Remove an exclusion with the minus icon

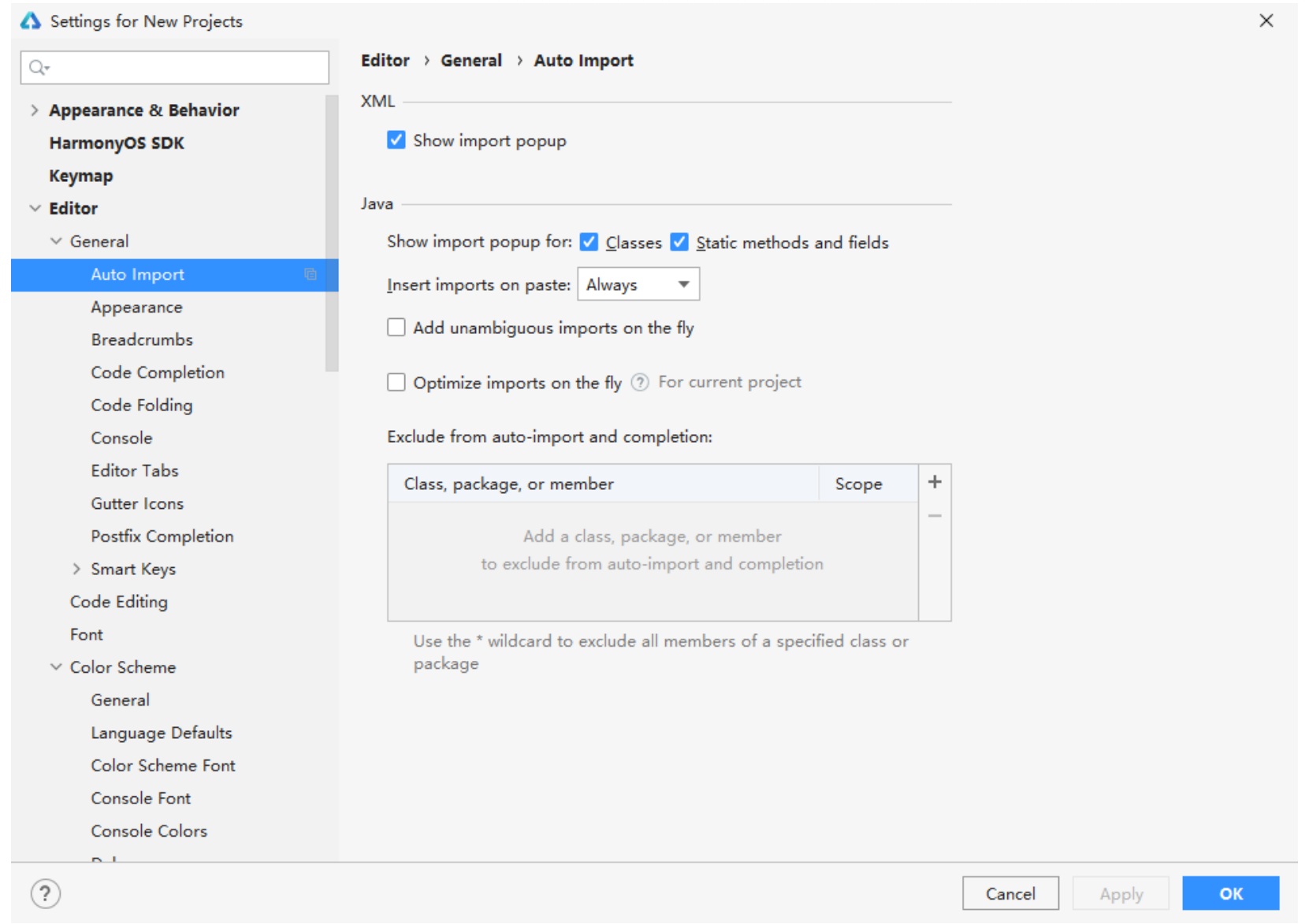pos(935,516)
